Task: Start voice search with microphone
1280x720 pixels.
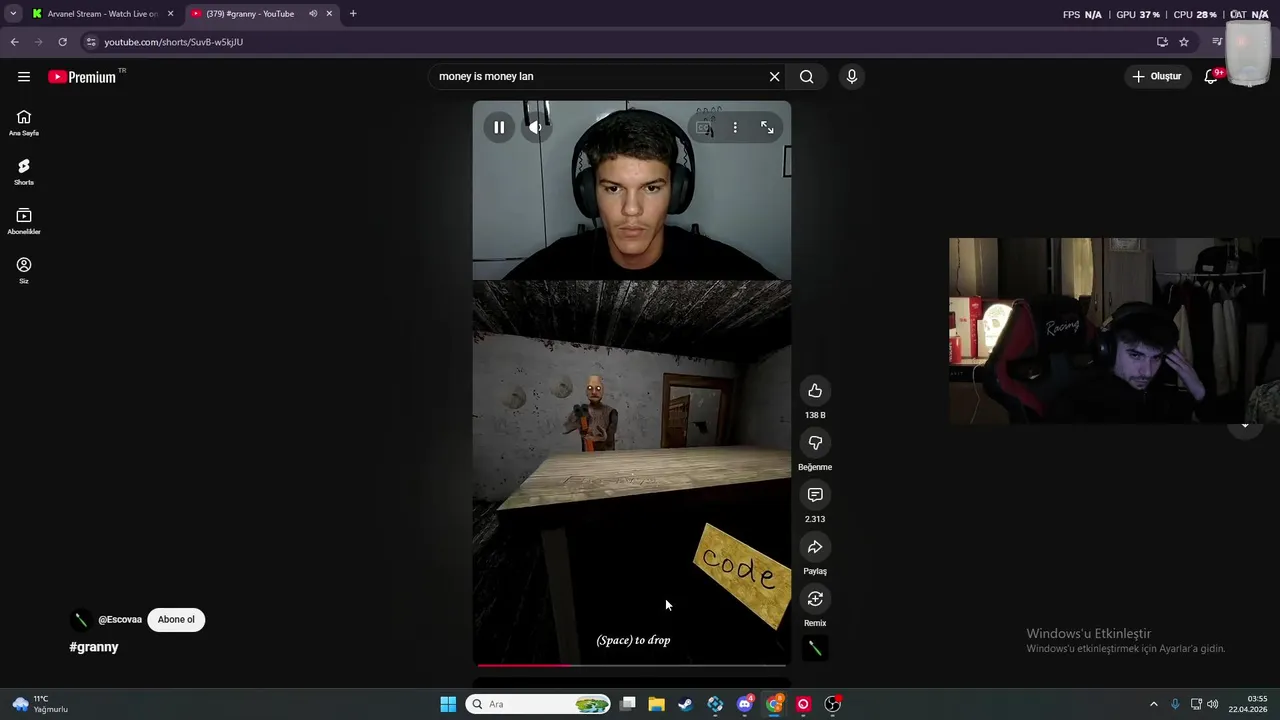Action: [x=851, y=76]
